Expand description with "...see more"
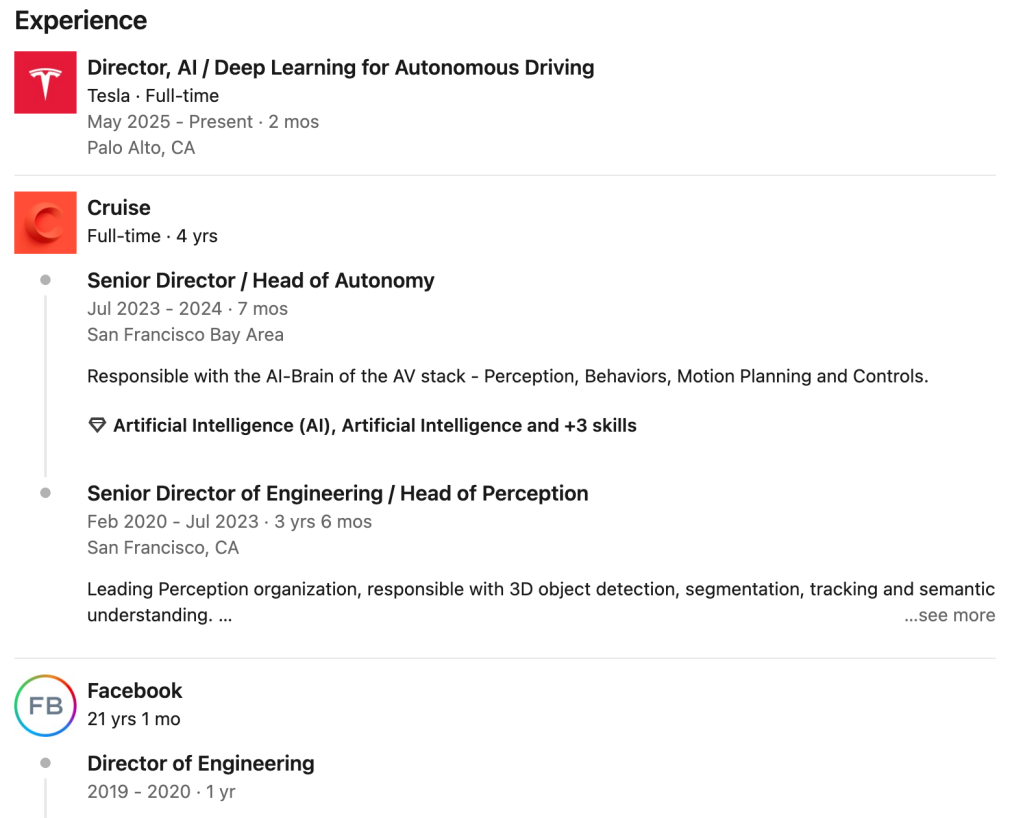The image size is (1023, 818). [x=949, y=615]
